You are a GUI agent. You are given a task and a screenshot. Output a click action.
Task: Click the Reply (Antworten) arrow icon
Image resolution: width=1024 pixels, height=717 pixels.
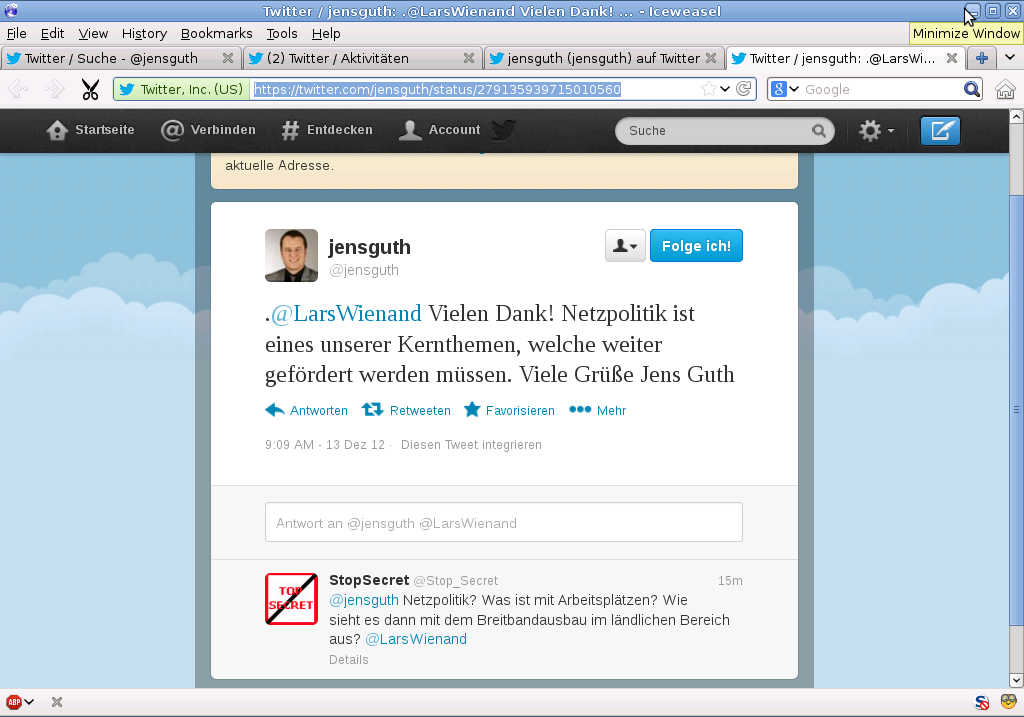pyautogui.click(x=275, y=410)
